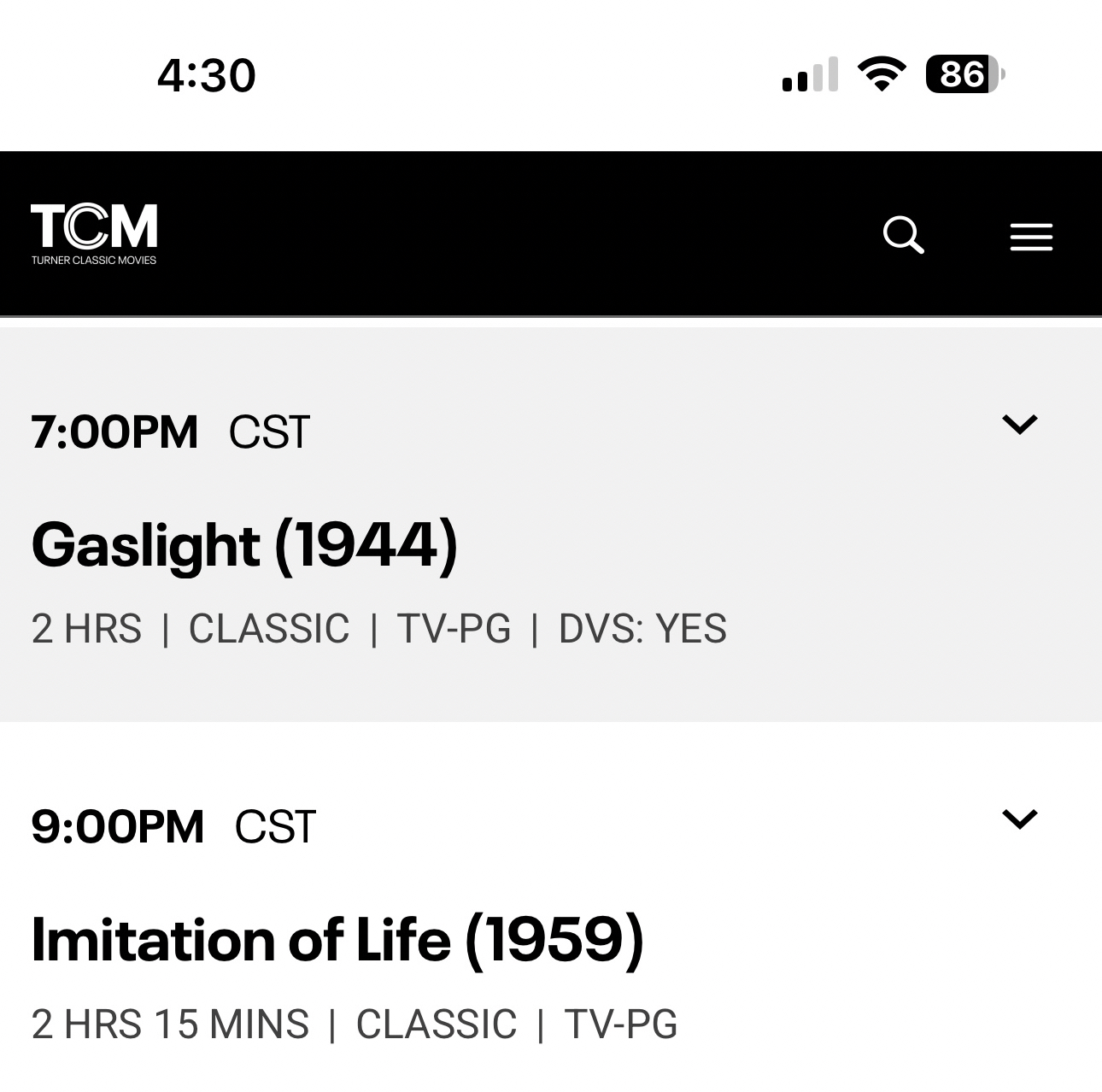The image size is (1102, 1092).
Task: Tap the Wi-Fi status icon
Action: click(x=882, y=74)
